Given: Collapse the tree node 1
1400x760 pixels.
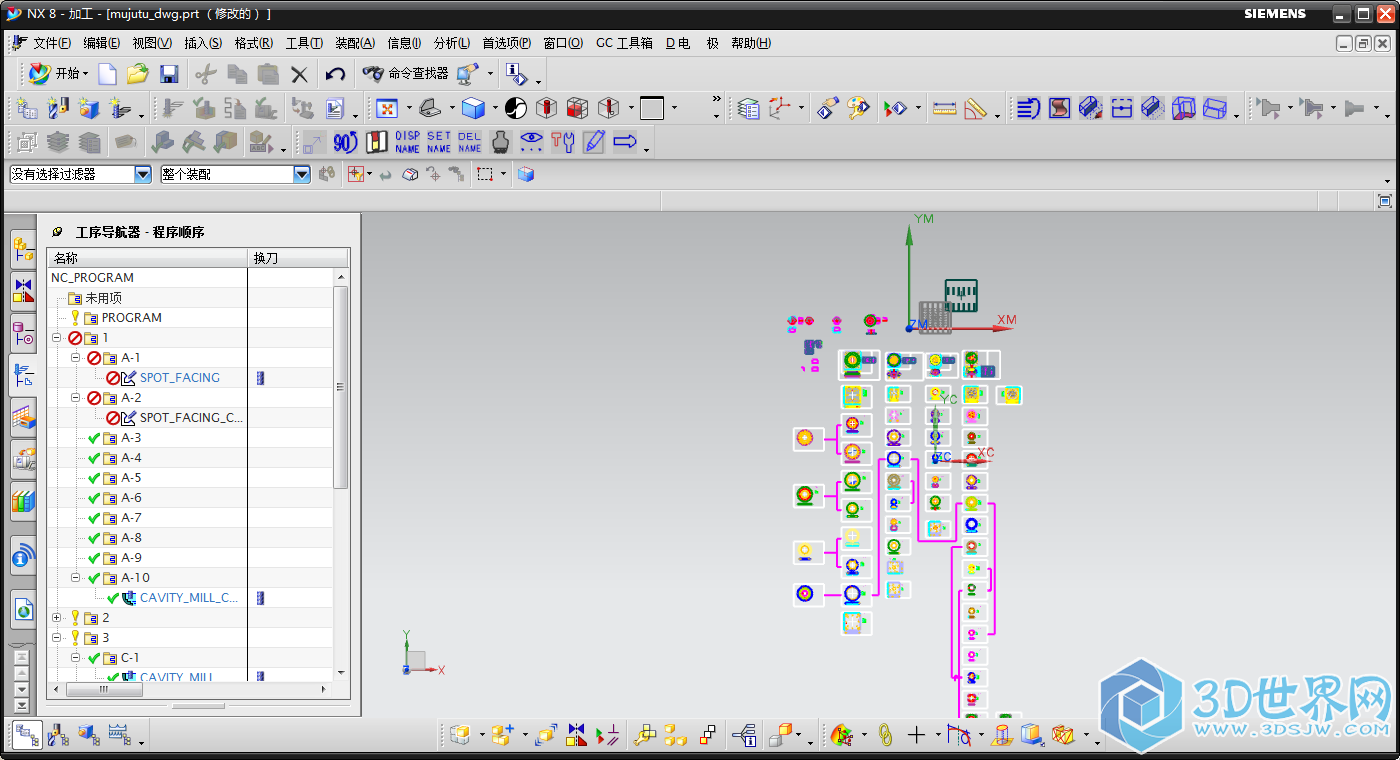Looking at the screenshot, I should coord(57,338).
